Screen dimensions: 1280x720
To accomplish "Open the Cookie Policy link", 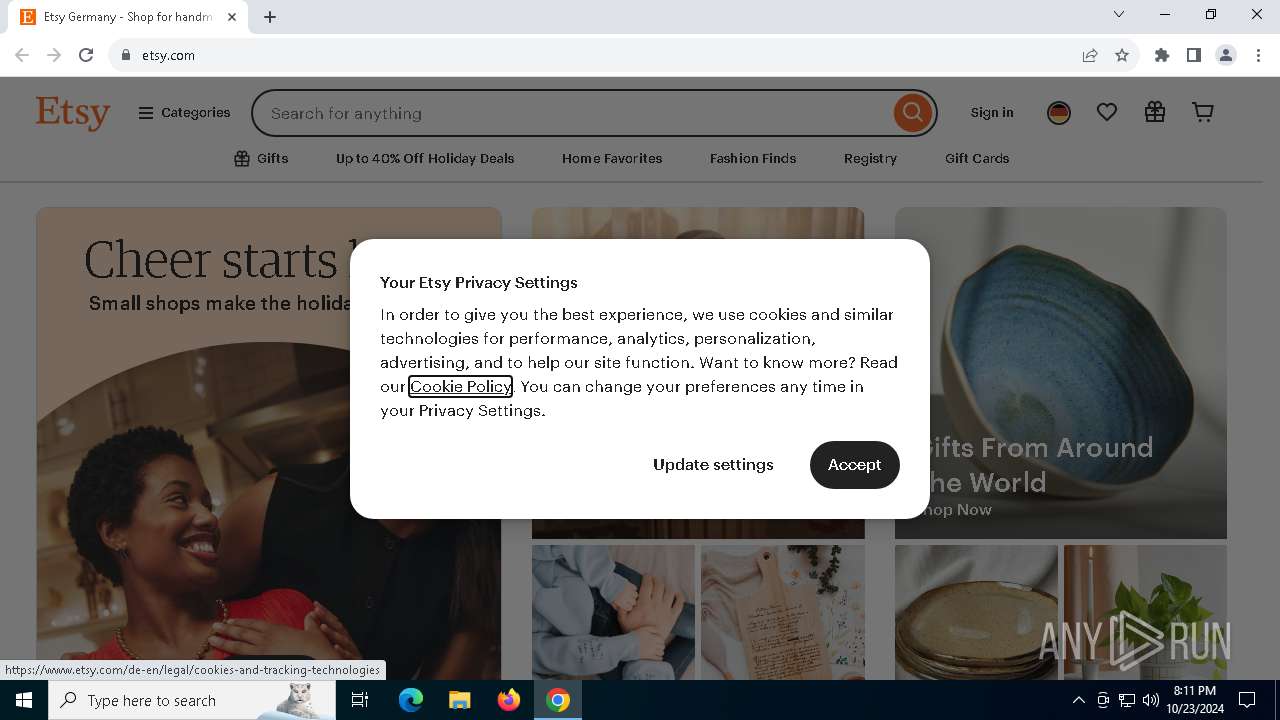I will (460, 386).
